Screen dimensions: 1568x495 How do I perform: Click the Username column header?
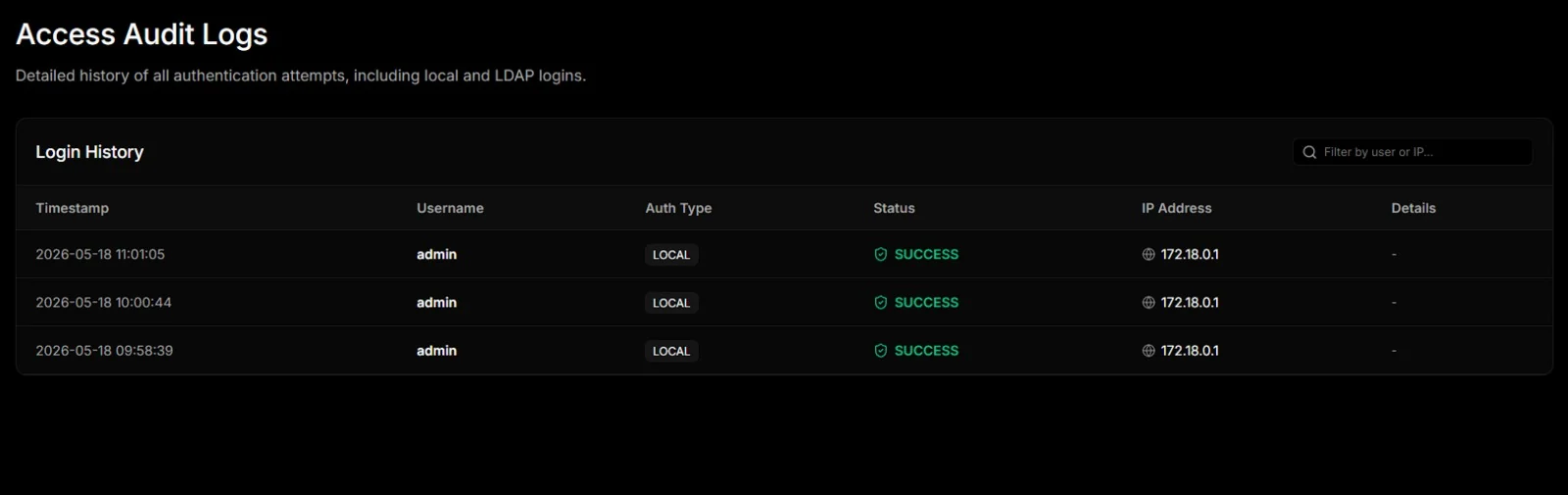pyautogui.click(x=450, y=208)
